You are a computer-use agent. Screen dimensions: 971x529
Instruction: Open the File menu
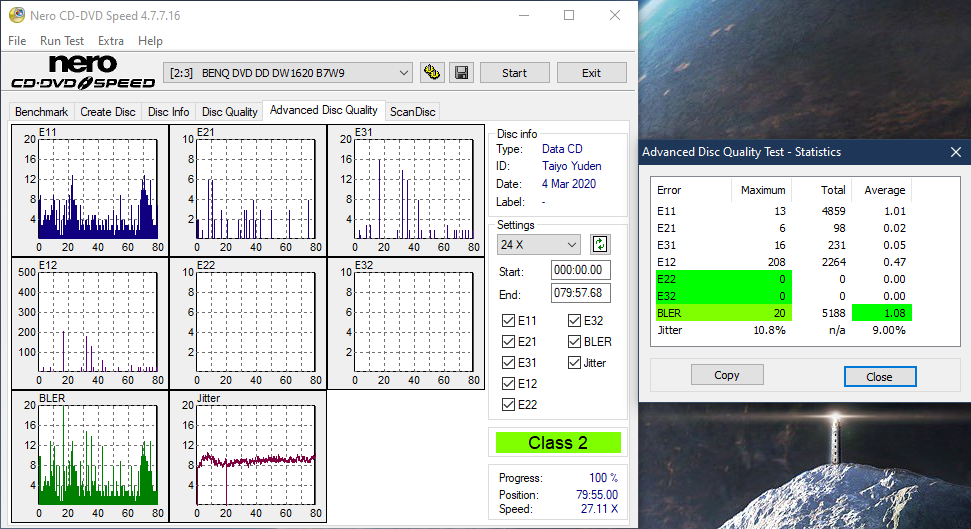point(17,40)
